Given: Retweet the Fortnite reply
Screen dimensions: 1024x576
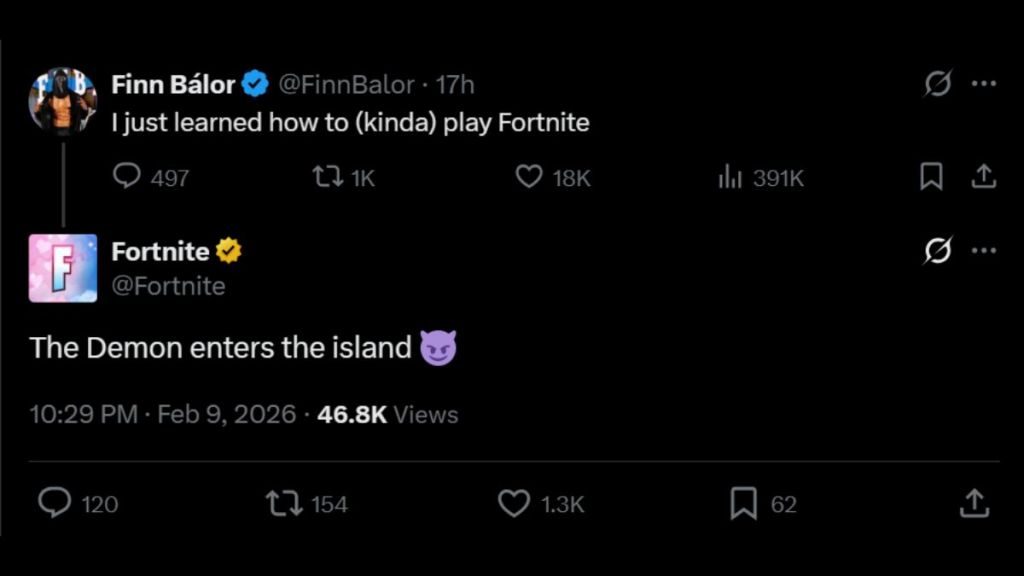Looking at the screenshot, I should tap(287, 505).
